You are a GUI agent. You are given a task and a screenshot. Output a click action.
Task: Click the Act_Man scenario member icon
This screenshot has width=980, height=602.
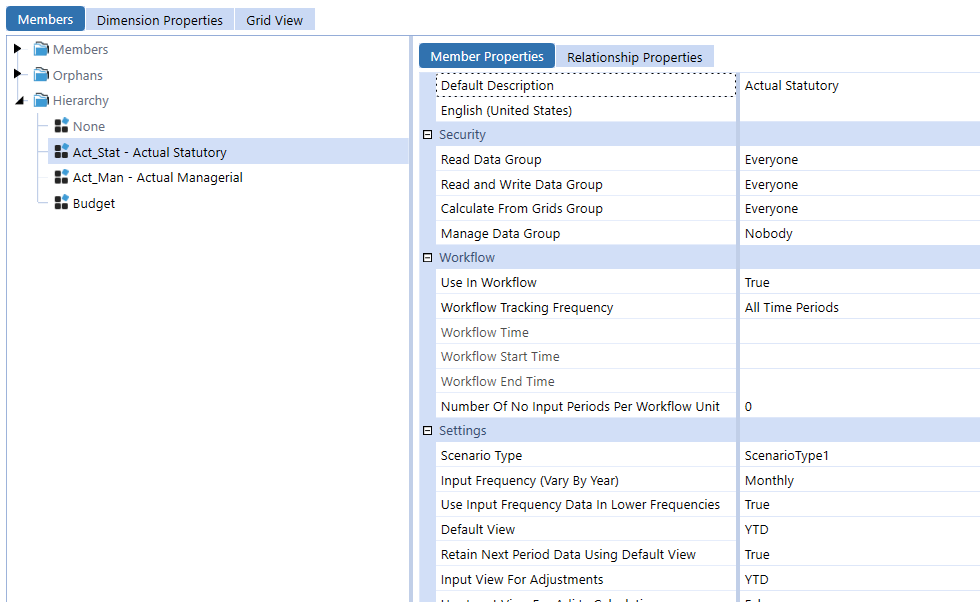click(61, 177)
